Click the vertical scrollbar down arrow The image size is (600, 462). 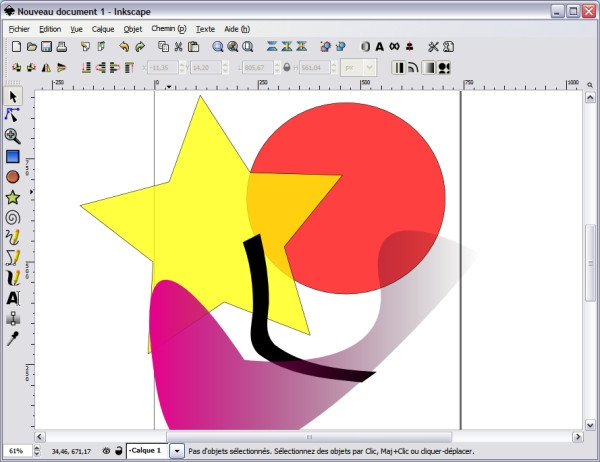pyautogui.click(x=590, y=424)
